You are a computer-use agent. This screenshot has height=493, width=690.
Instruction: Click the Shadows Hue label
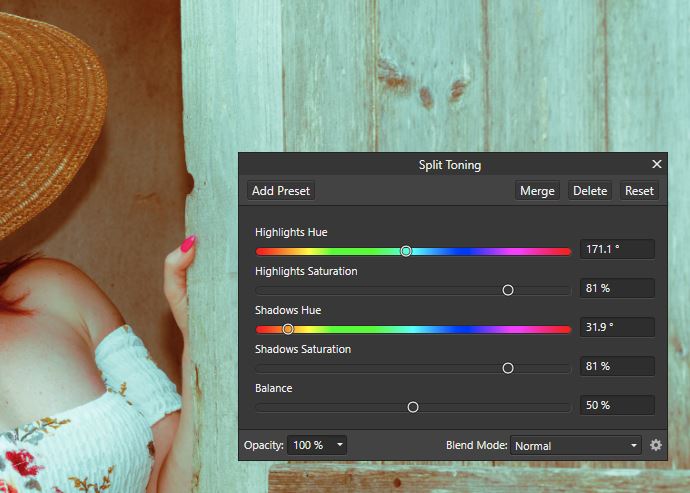pyautogui.click(x=288, y=310)
